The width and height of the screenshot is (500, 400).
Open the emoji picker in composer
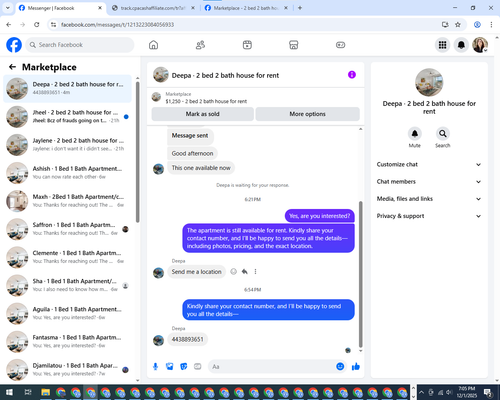coord(340,367)
